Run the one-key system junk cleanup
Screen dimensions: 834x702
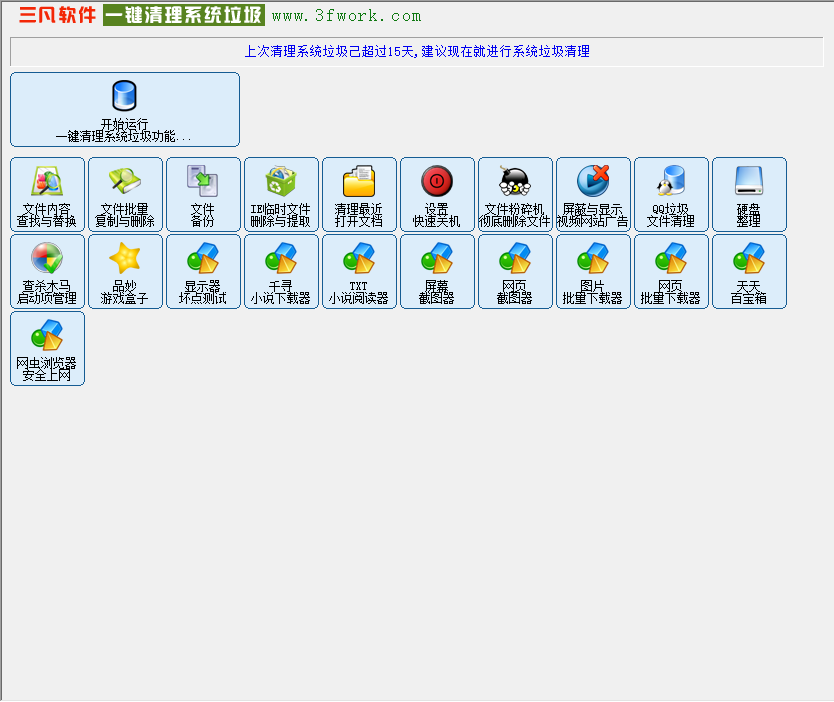point(124,108)
